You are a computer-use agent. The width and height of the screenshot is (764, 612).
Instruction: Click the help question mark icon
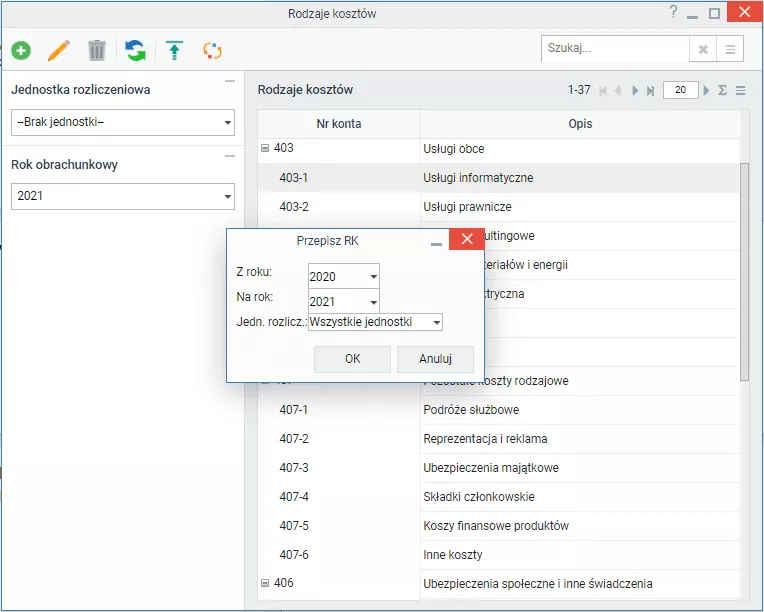point(673,12)
